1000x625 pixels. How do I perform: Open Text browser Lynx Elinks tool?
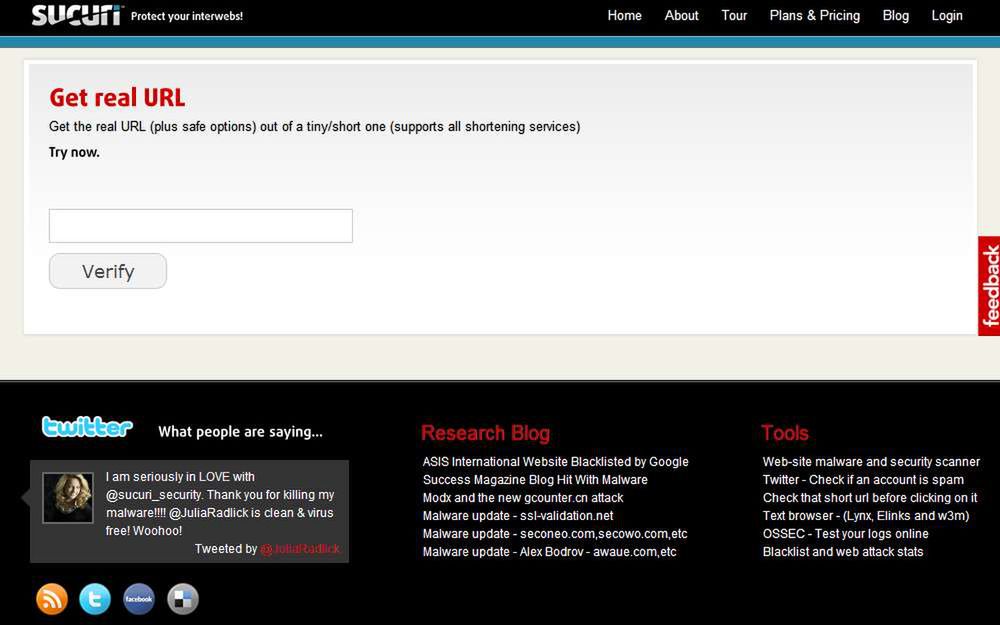pyautogui.click(x=865, y=515)
